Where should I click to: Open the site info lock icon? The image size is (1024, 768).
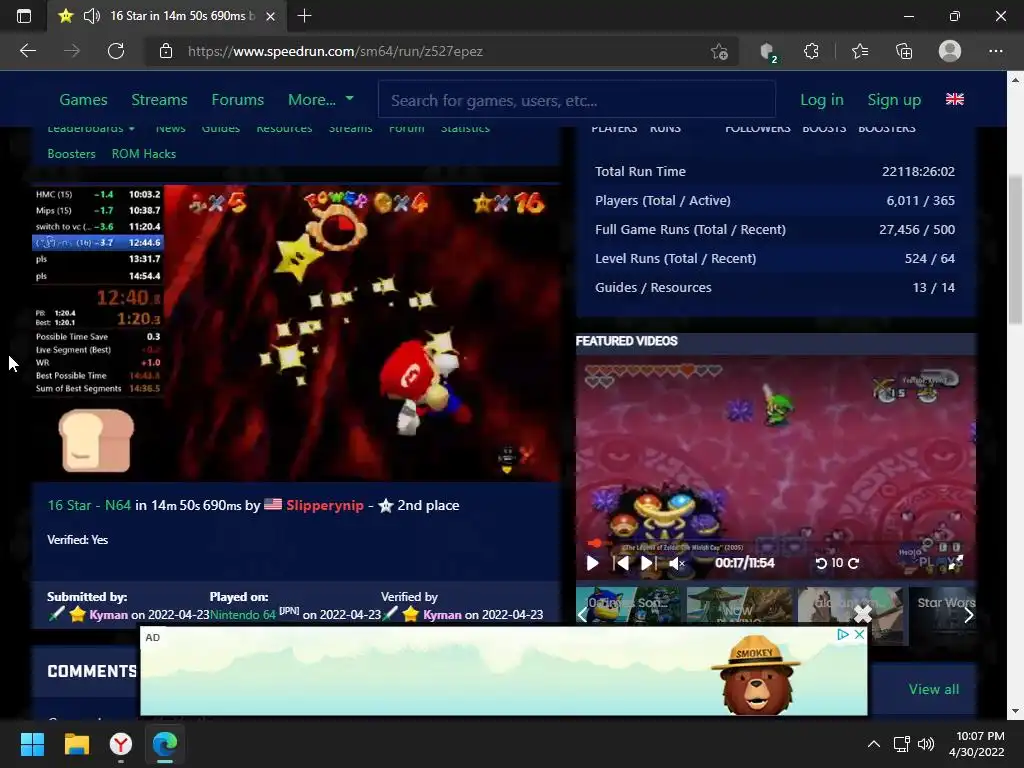[166, 51]
